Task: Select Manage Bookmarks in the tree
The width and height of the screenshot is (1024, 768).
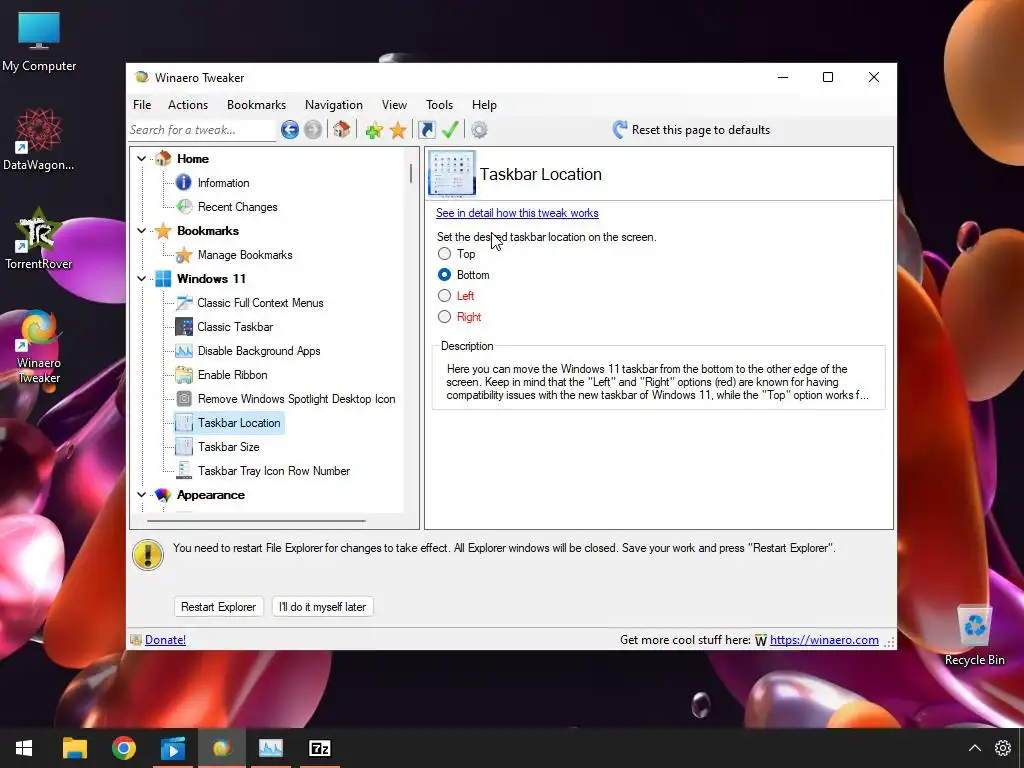Action: 245,255
